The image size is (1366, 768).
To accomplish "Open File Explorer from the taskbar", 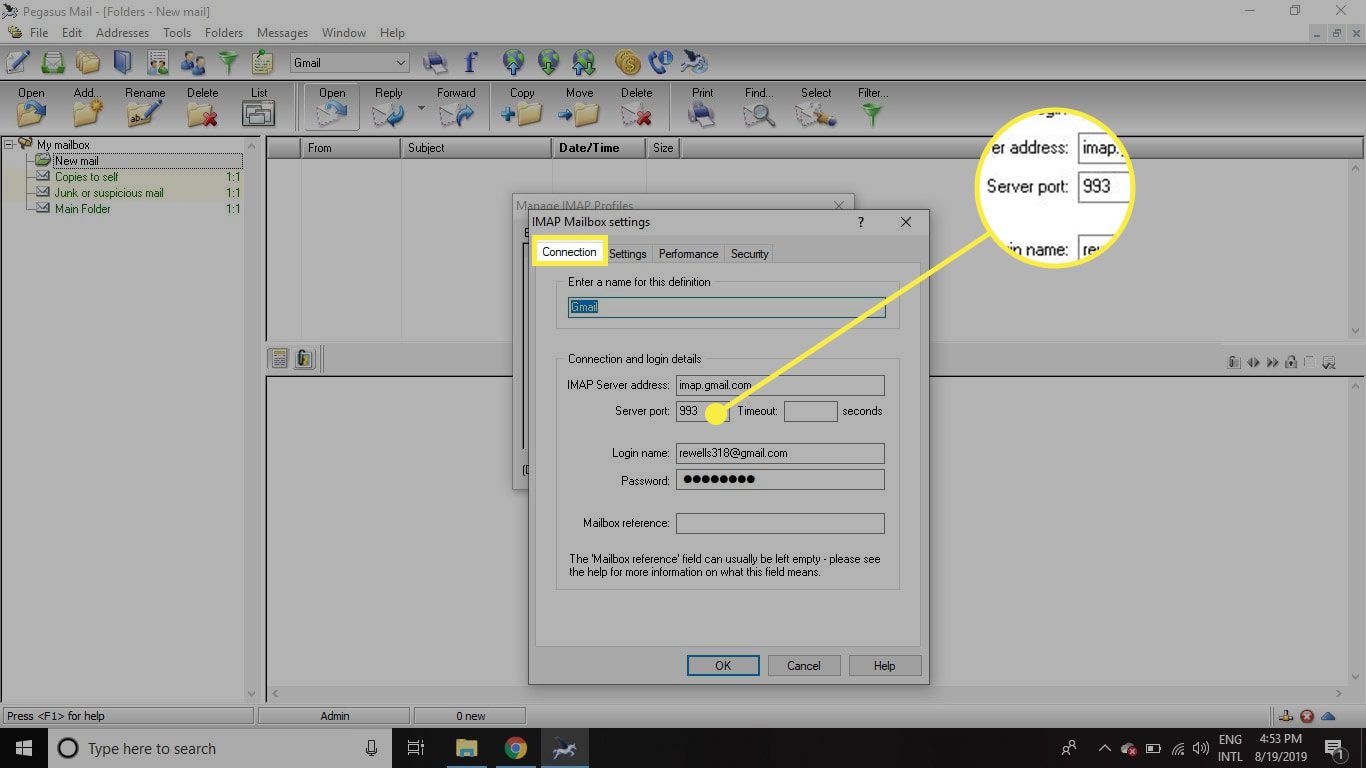I will 466,748.
